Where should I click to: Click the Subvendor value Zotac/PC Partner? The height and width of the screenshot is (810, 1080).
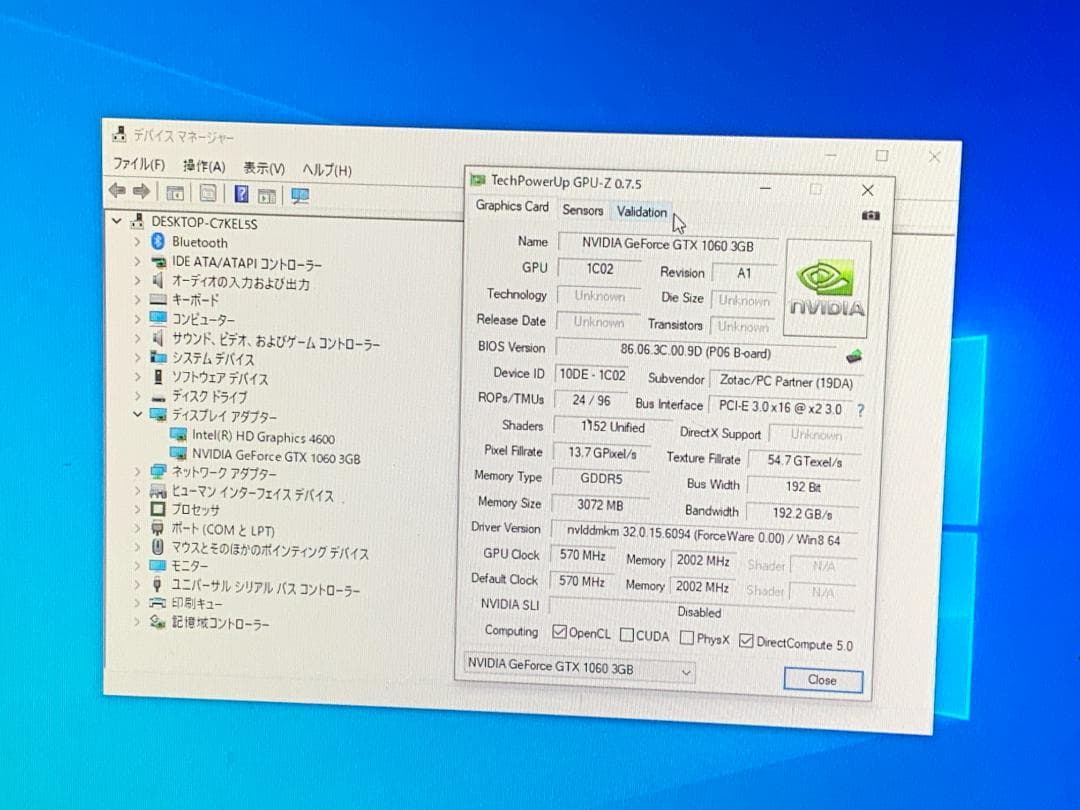point(786,381)
